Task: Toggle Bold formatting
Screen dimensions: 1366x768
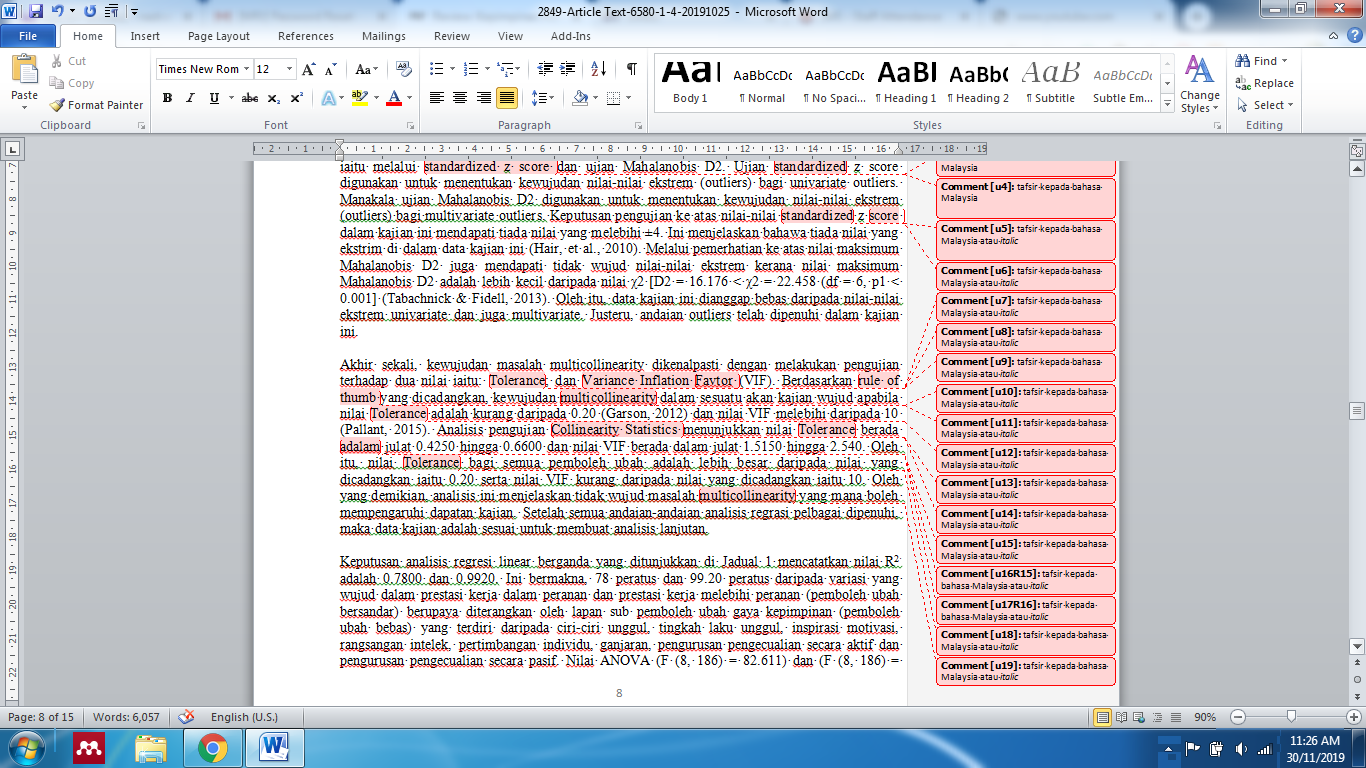Action: [x=167, y=98]
